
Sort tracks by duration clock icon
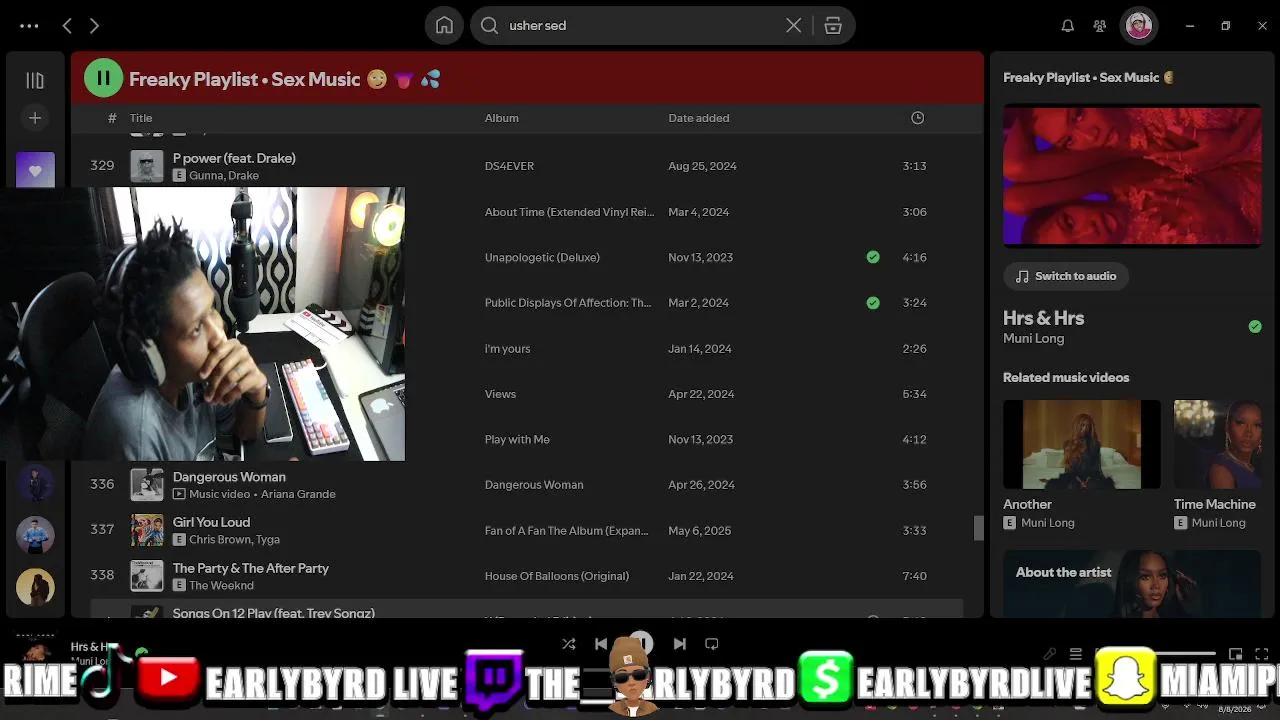point(917,118)
